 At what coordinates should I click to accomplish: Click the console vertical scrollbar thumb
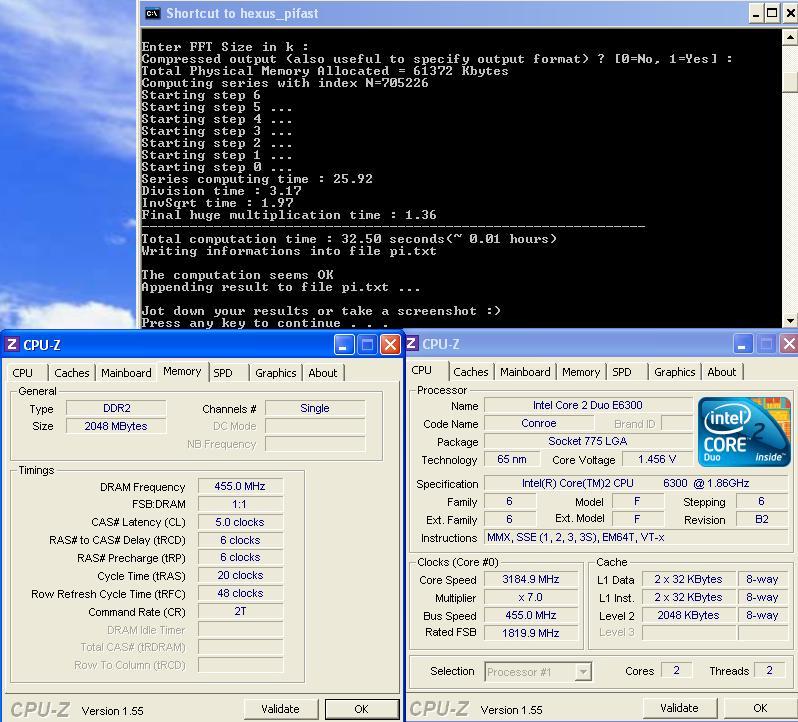click(x=790, y=82)
